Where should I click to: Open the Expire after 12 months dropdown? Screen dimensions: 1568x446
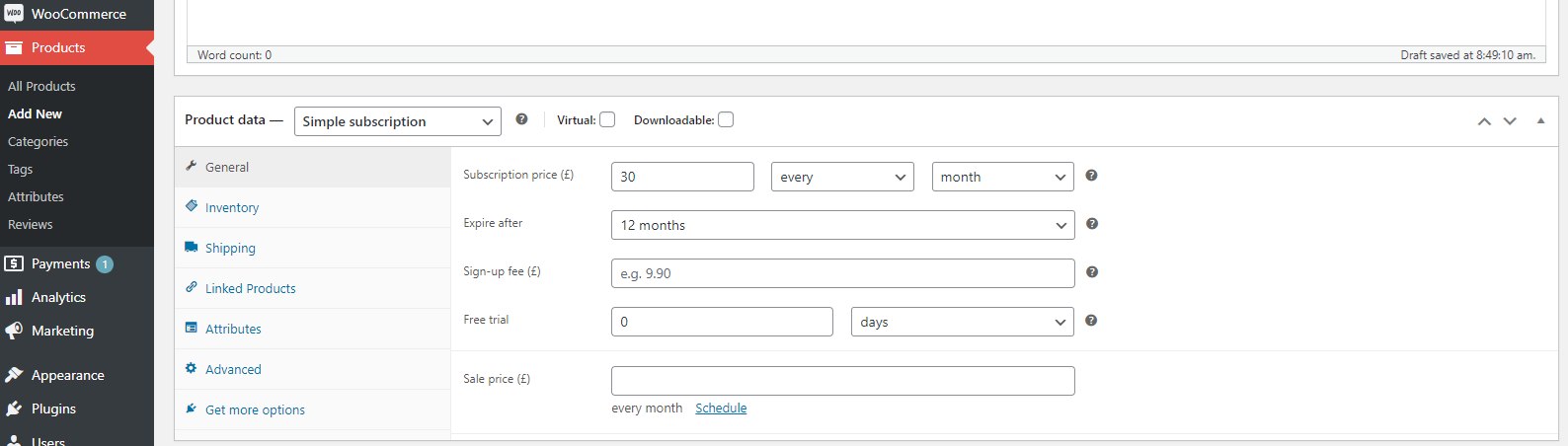(842, 225)
